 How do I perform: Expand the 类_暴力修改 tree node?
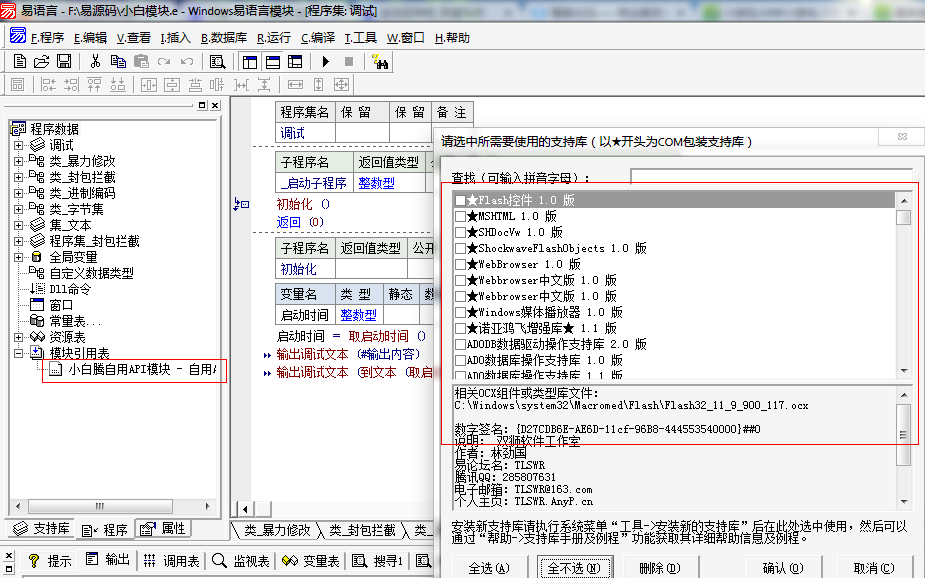click(18, 161)
